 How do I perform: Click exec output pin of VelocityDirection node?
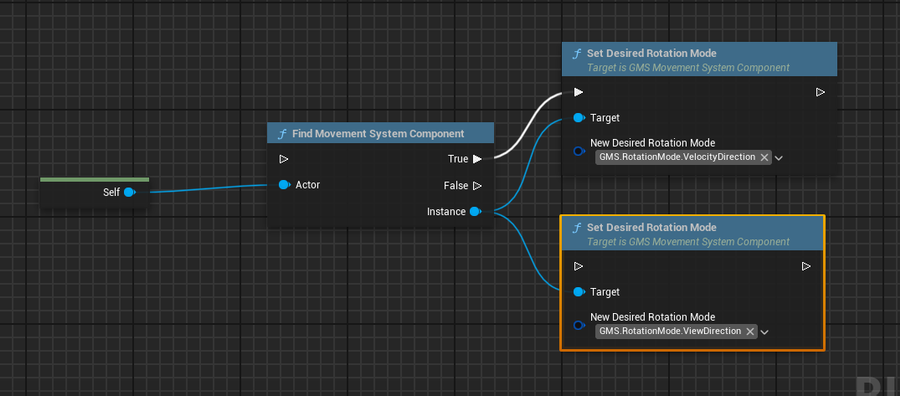pyautogui.click(x=821, y=92)
